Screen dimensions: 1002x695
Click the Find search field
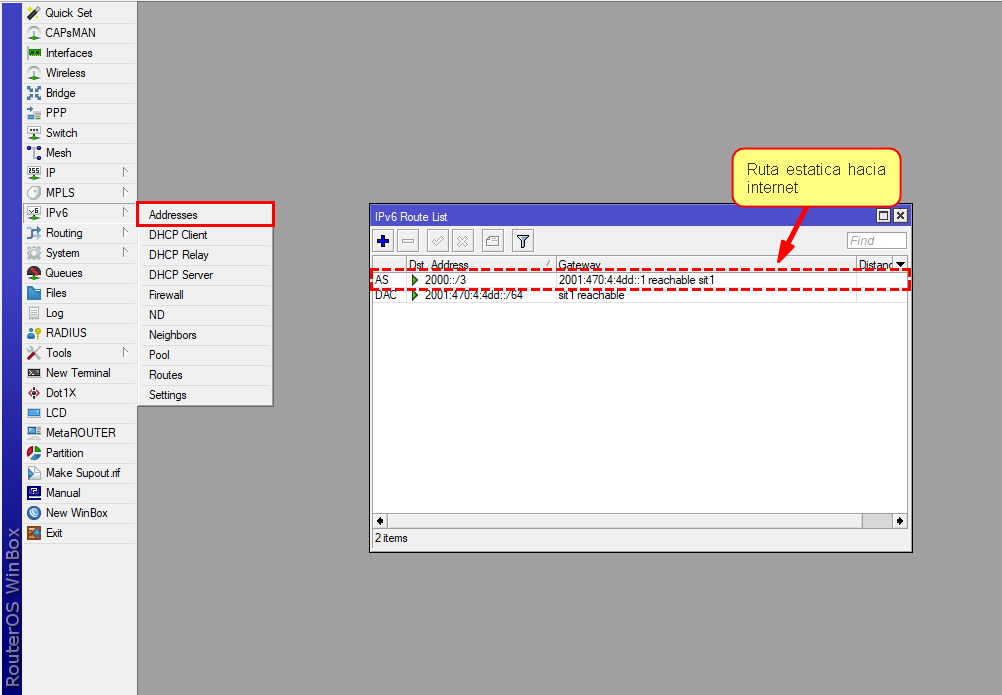[876, 241]
